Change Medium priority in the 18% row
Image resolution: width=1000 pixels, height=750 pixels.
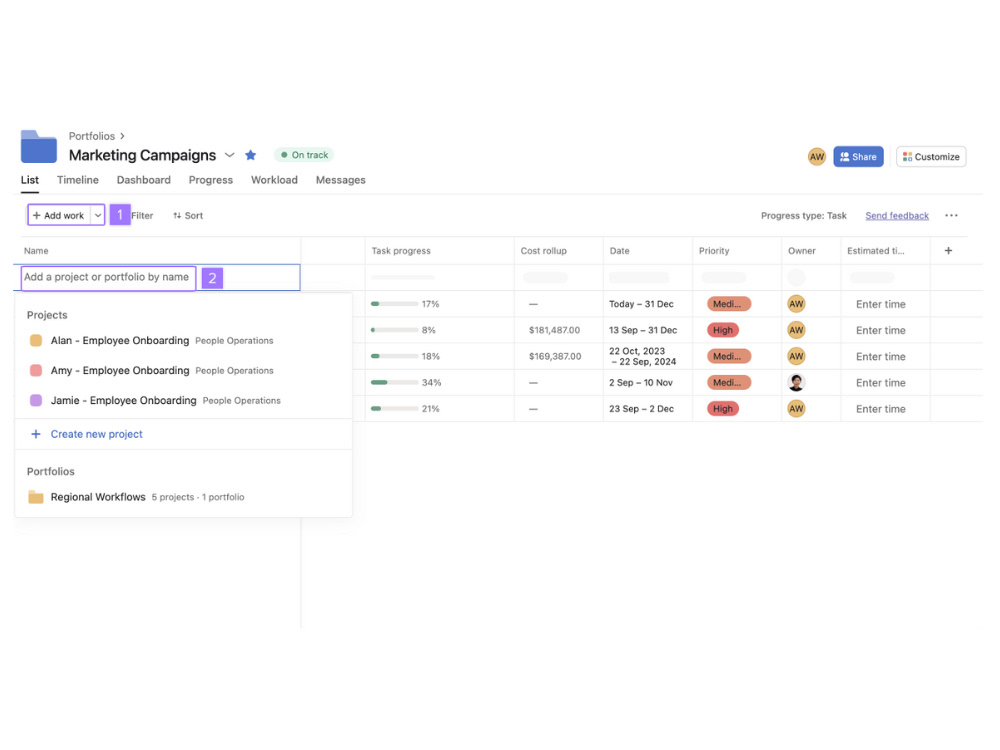click(728, 357)
